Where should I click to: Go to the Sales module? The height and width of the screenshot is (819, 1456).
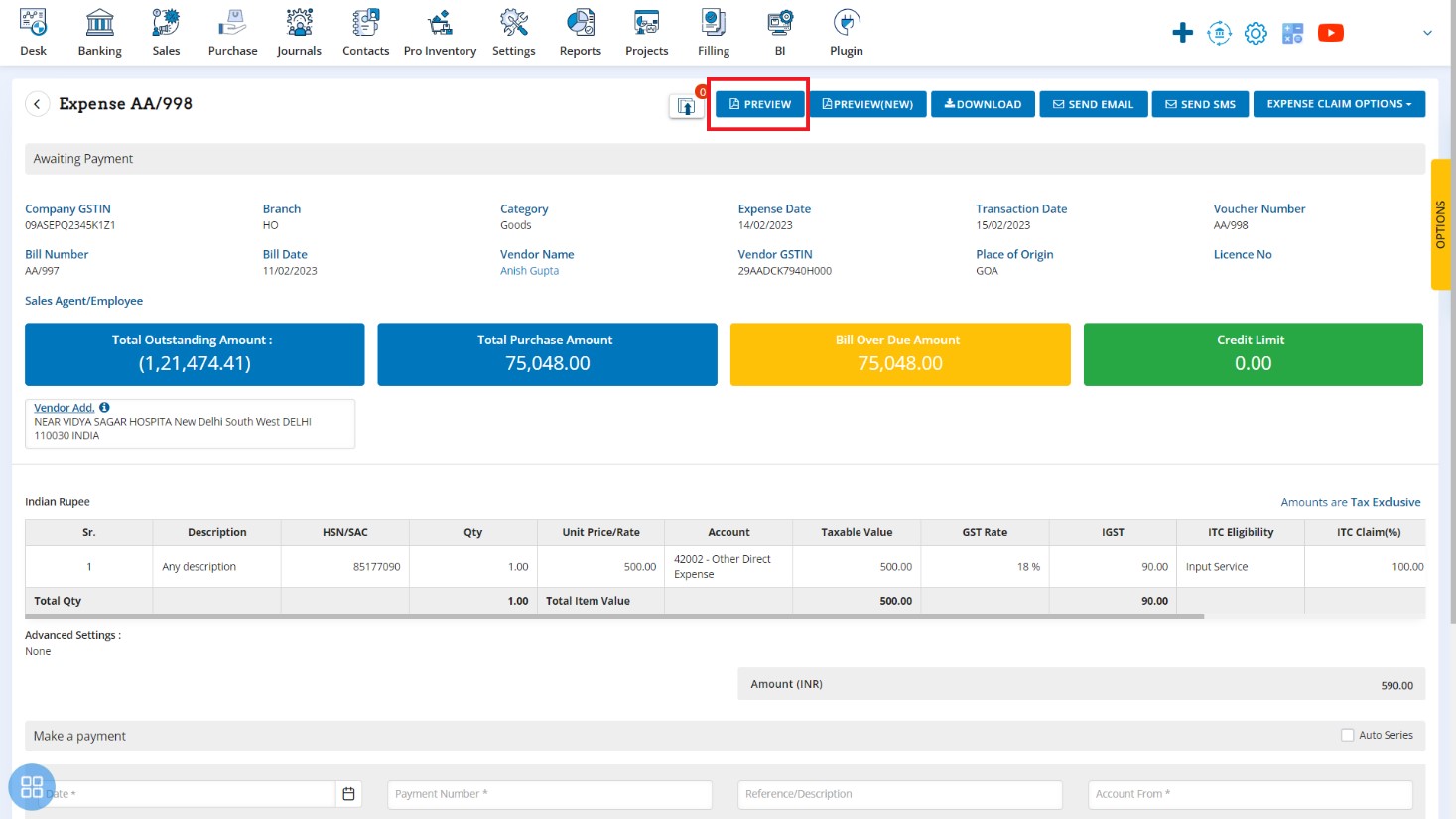166,33
